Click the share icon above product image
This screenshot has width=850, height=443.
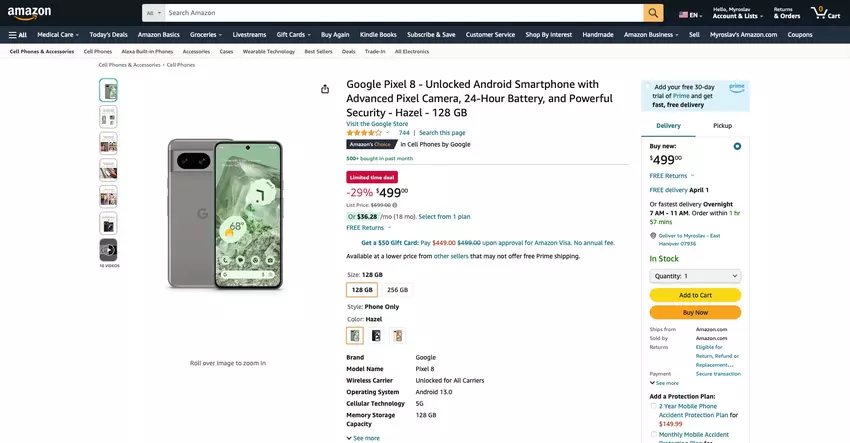click(325, 89)
